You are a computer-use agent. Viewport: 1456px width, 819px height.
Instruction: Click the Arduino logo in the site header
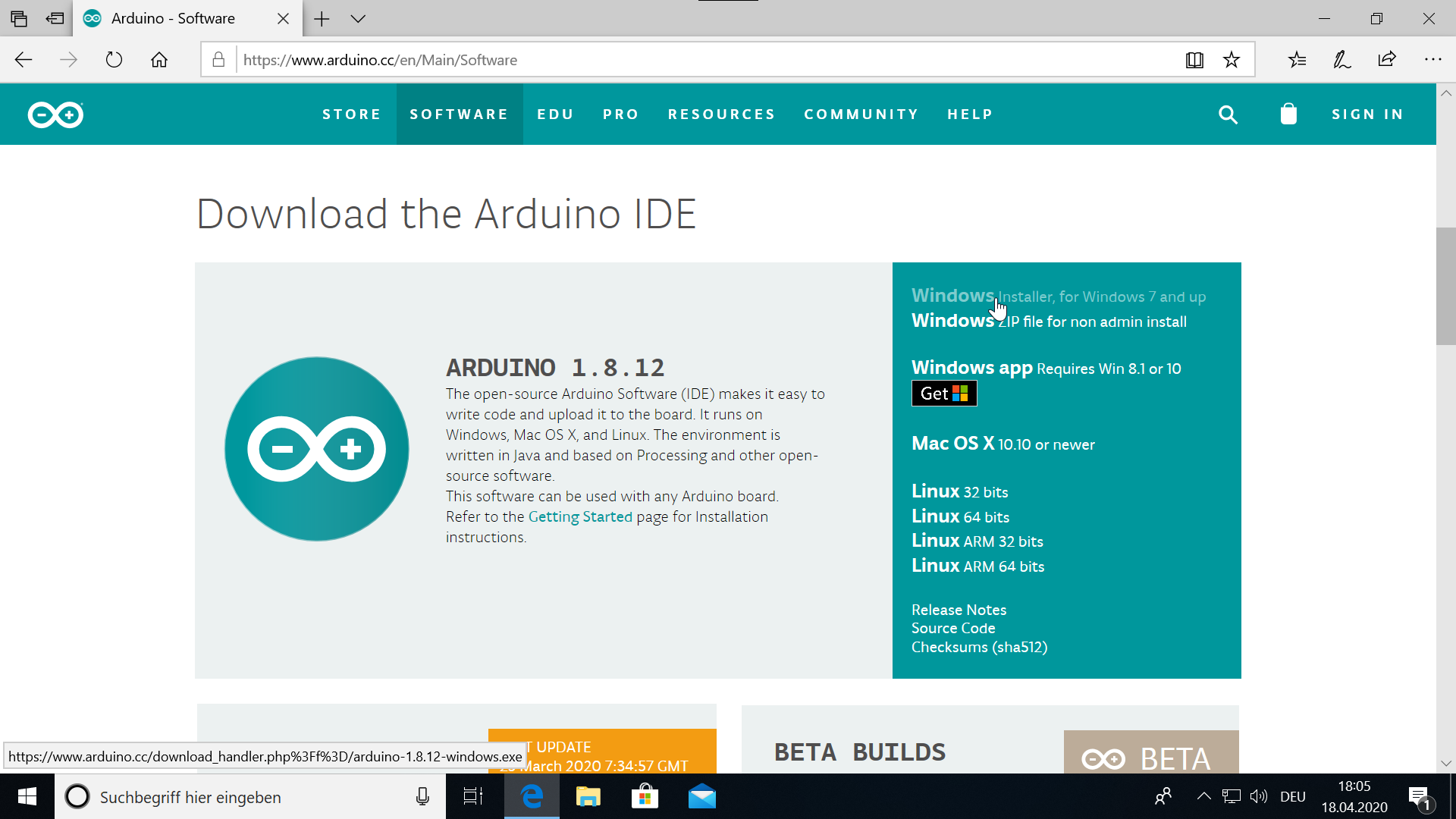pyautogui.click(x=55, y=115)
